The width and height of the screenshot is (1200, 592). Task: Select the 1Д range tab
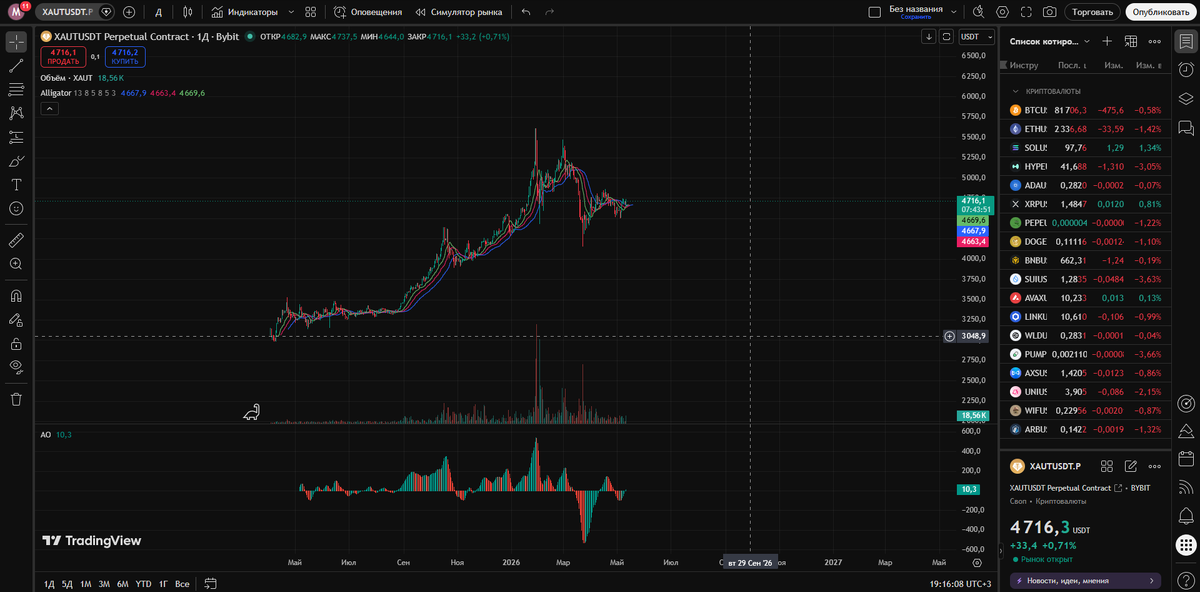click(49, 583)
